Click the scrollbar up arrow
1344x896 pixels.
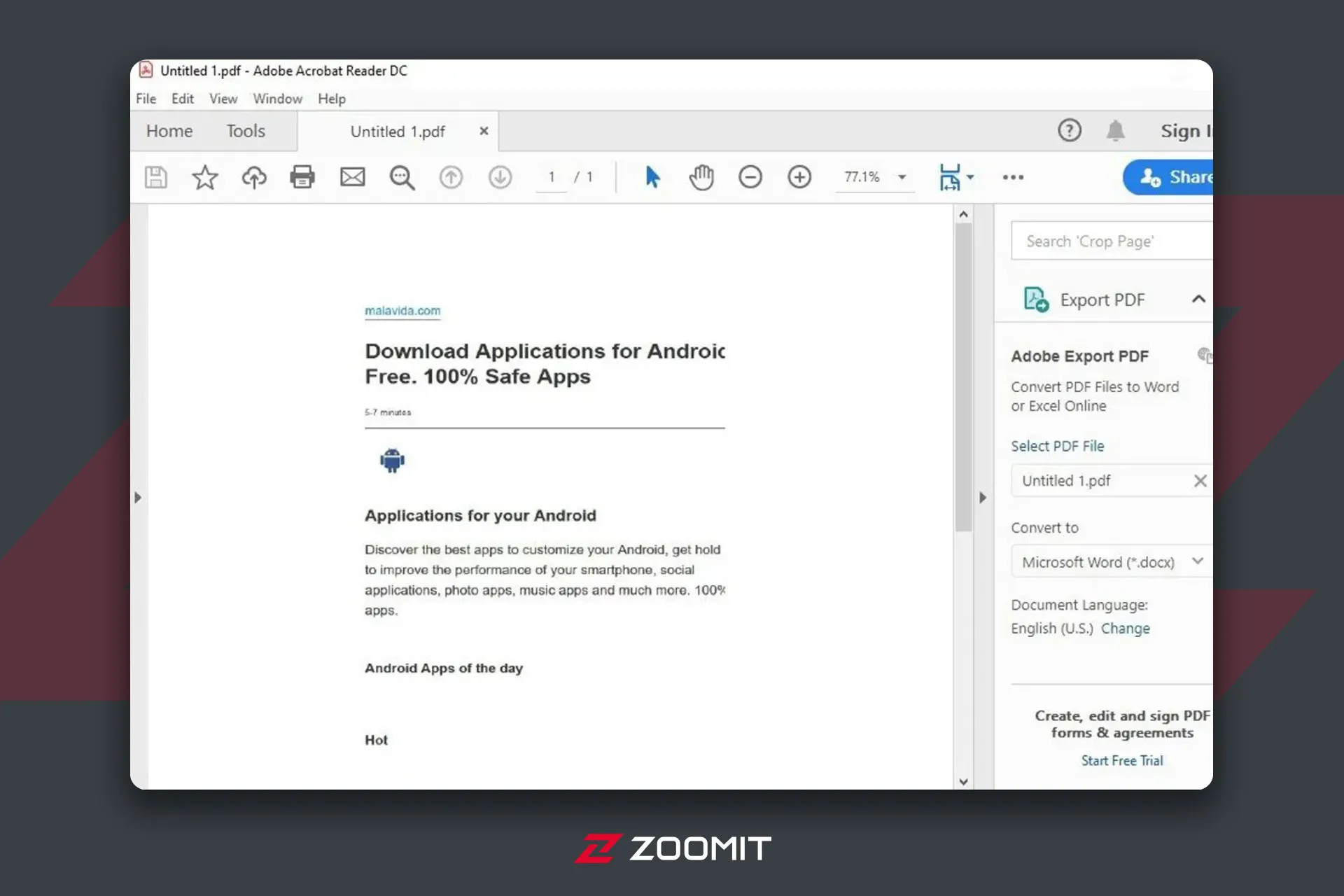(x=963, y=214)
